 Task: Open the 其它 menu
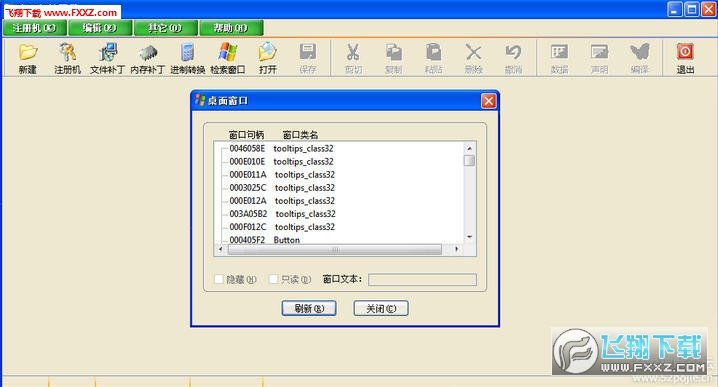165,28
